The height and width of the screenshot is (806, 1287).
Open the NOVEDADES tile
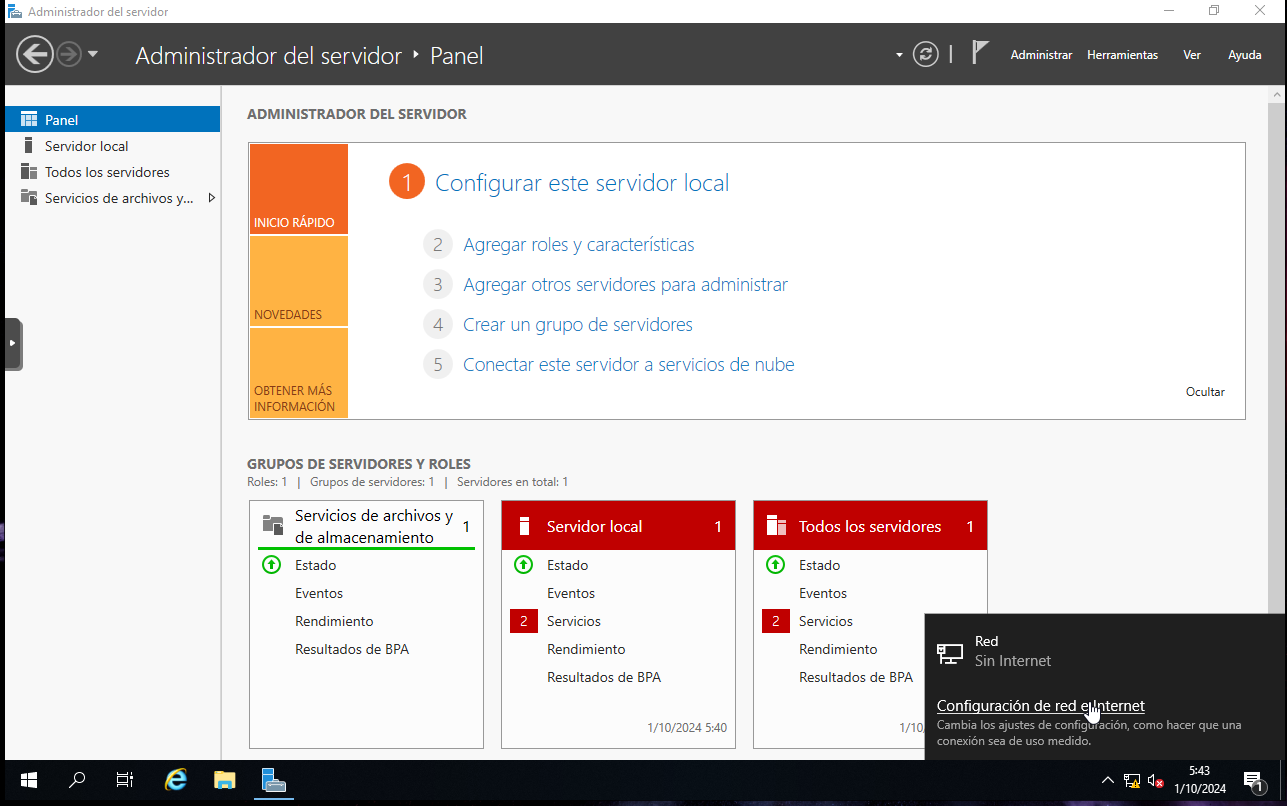coord(299,281)
